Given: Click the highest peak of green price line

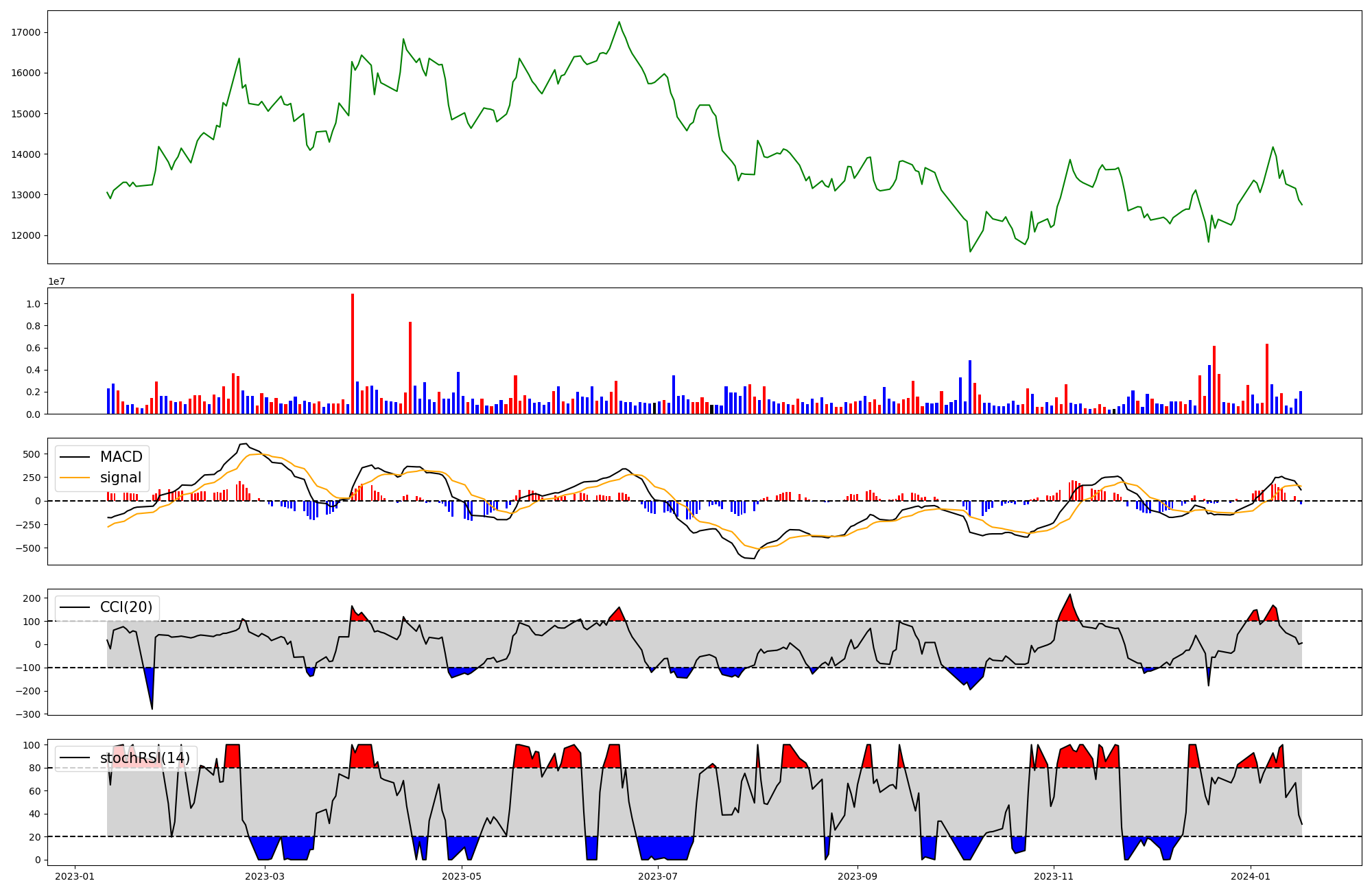Looking at the screenshot, I should tap(619, 22).
